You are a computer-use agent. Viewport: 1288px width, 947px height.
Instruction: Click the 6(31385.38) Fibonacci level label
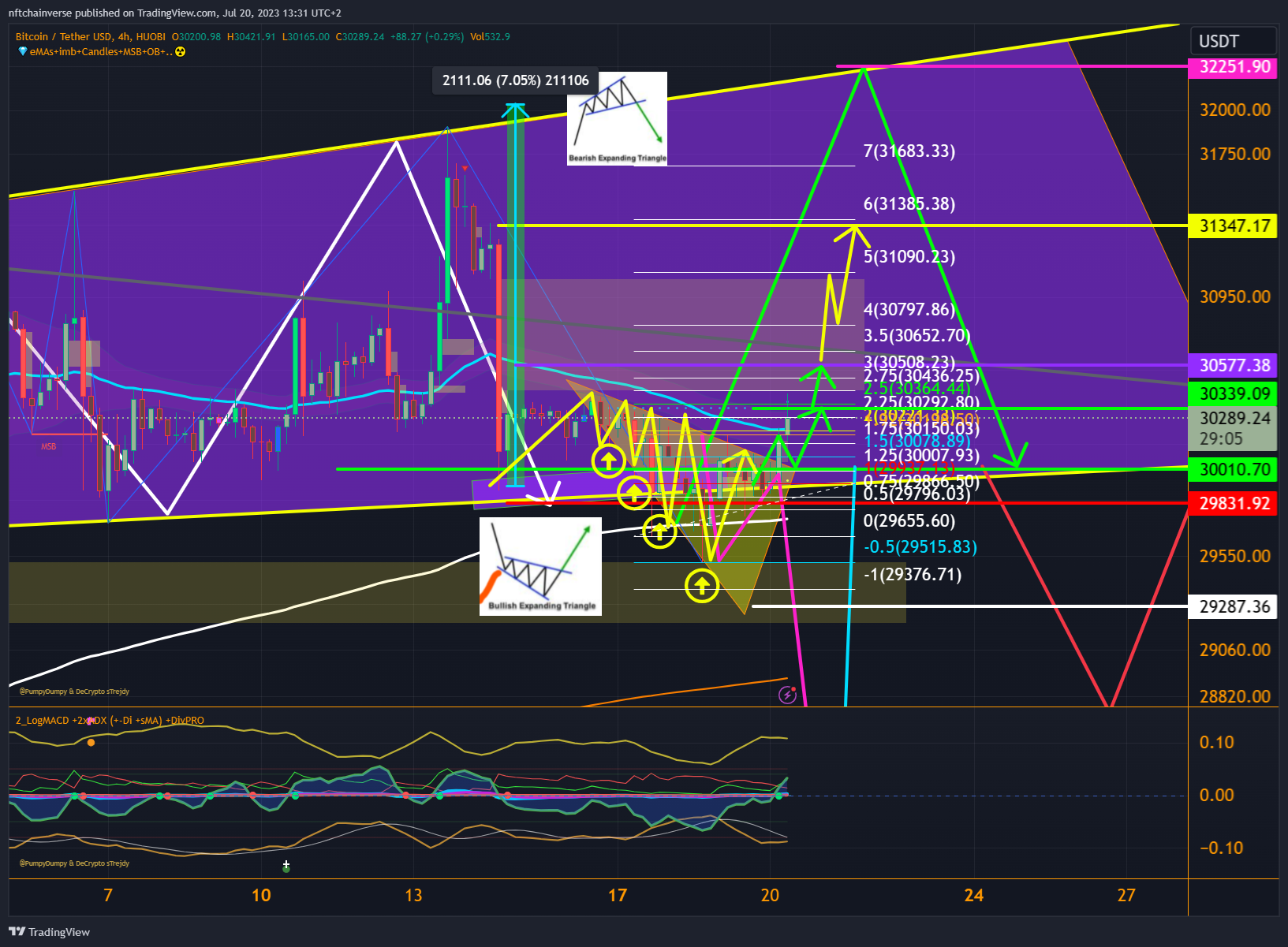tap(909, 204)
